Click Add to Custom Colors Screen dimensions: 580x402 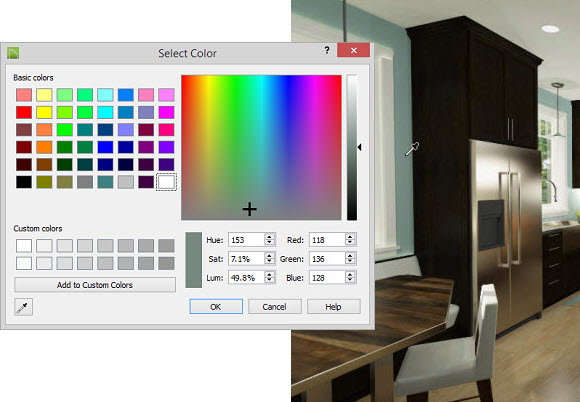[x=95, y=285]
